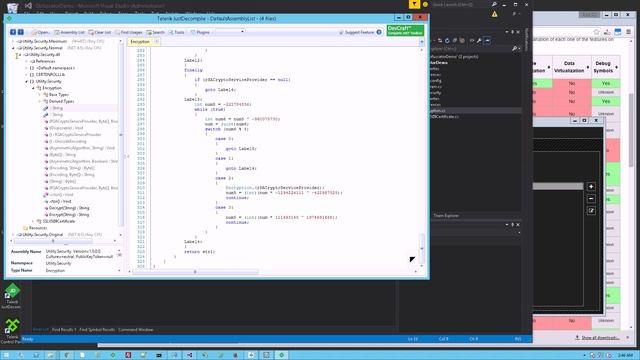Click the edit pencil button in dark panel
The image size is (640, 360).
(x=591, y=211)
